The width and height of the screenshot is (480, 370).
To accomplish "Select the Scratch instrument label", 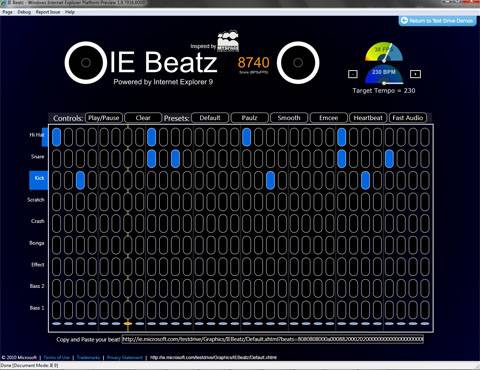I will click(x=36, y=200).
